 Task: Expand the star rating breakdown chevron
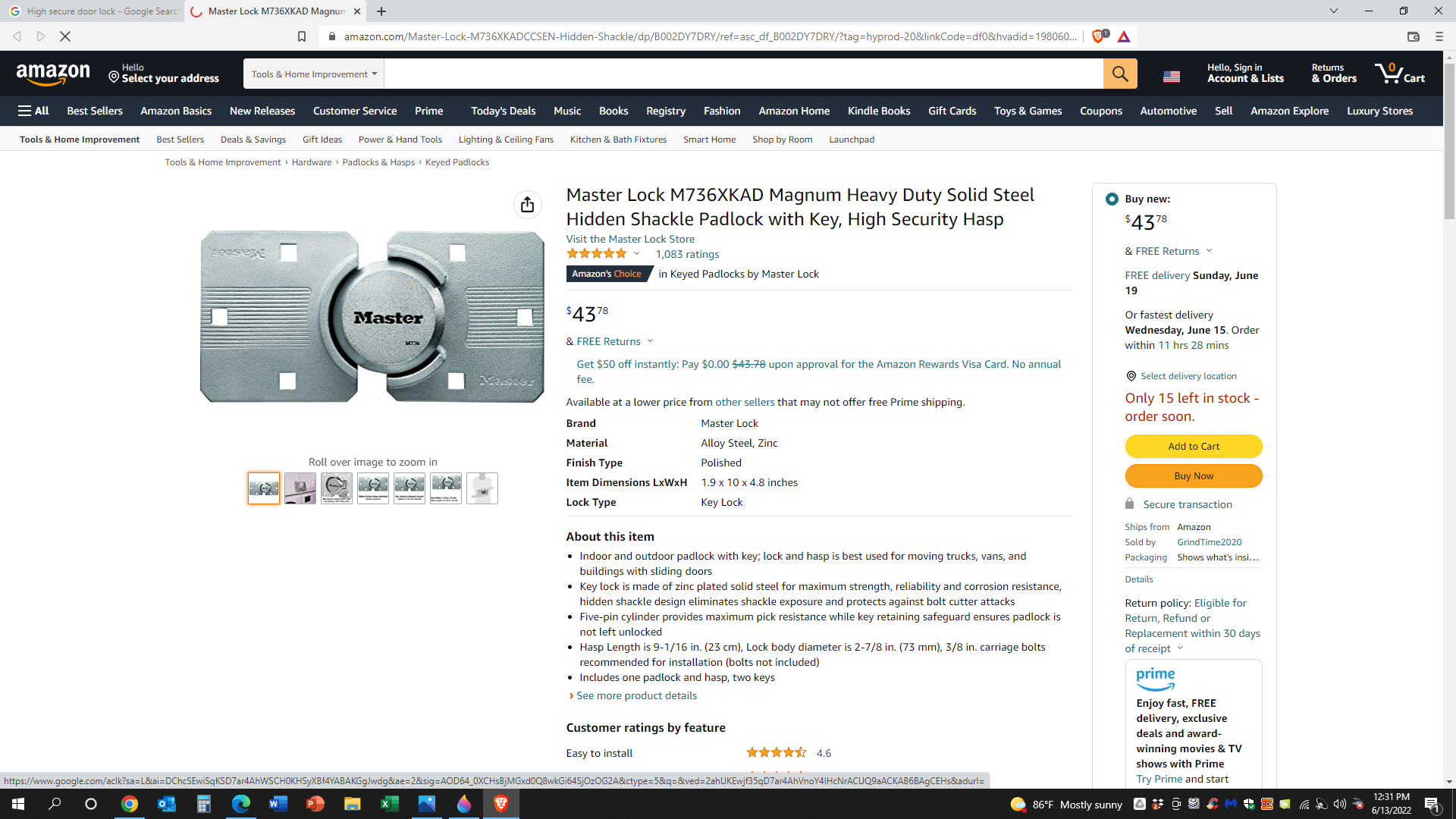point(636,254)
